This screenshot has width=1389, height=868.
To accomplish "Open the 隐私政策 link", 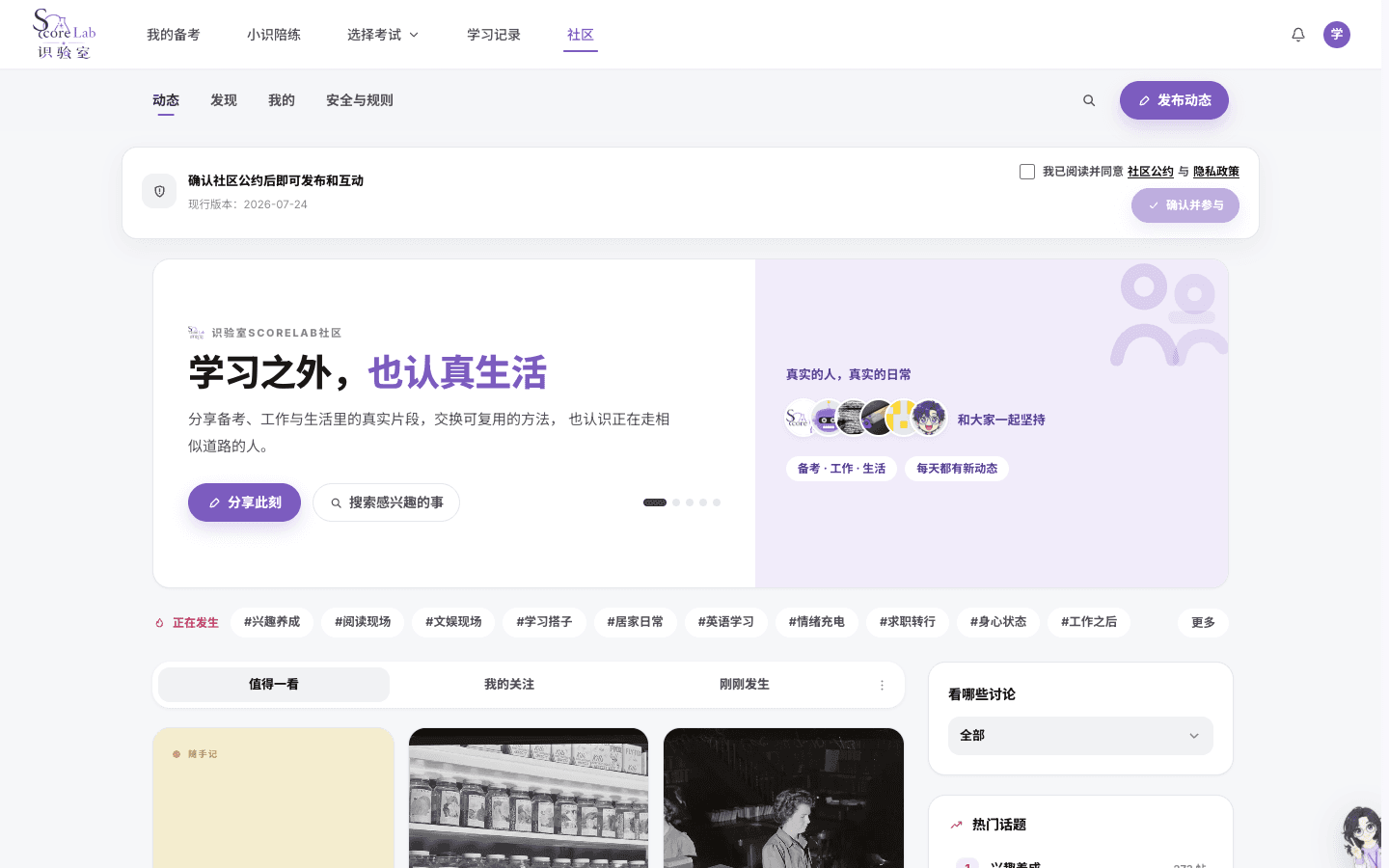I will 1216,172.
